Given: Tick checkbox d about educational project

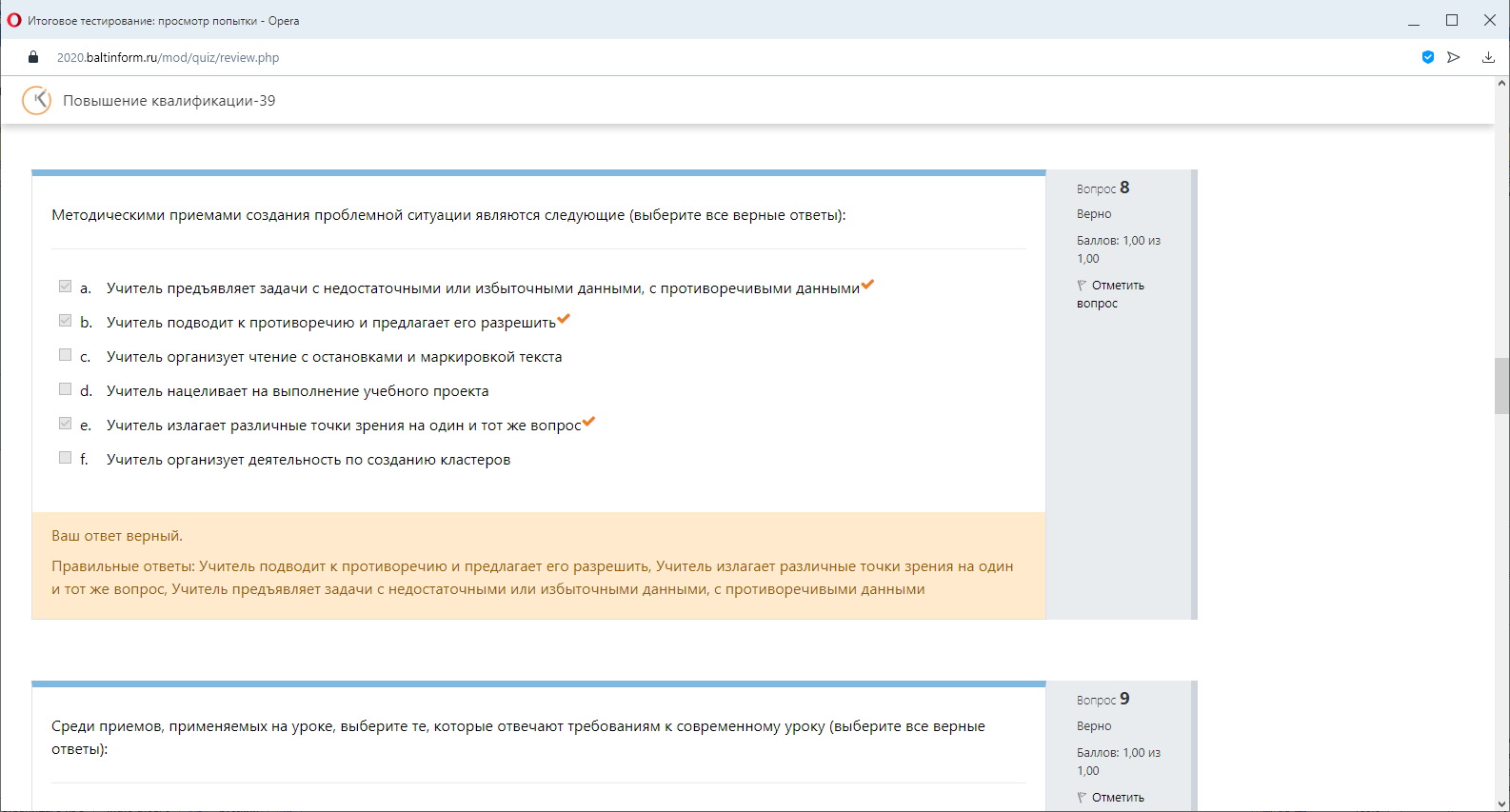Looking at the screenshot, I should pyautogui.click(x=65, y=389).
